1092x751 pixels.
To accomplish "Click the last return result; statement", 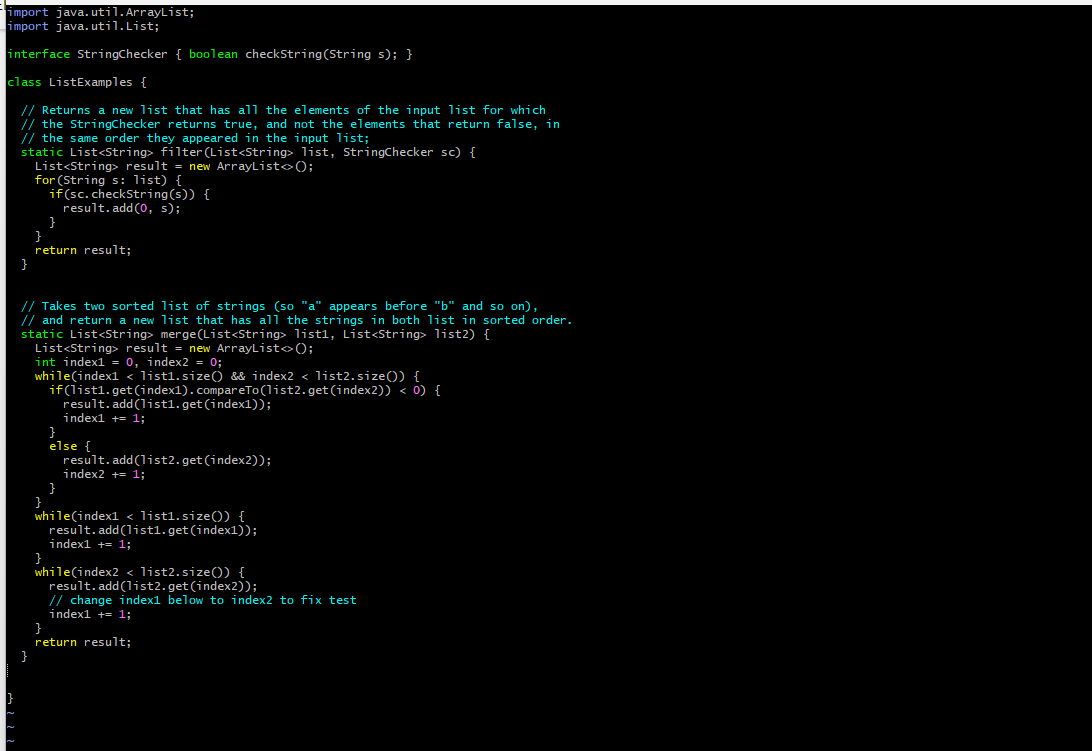I will 83,642.
